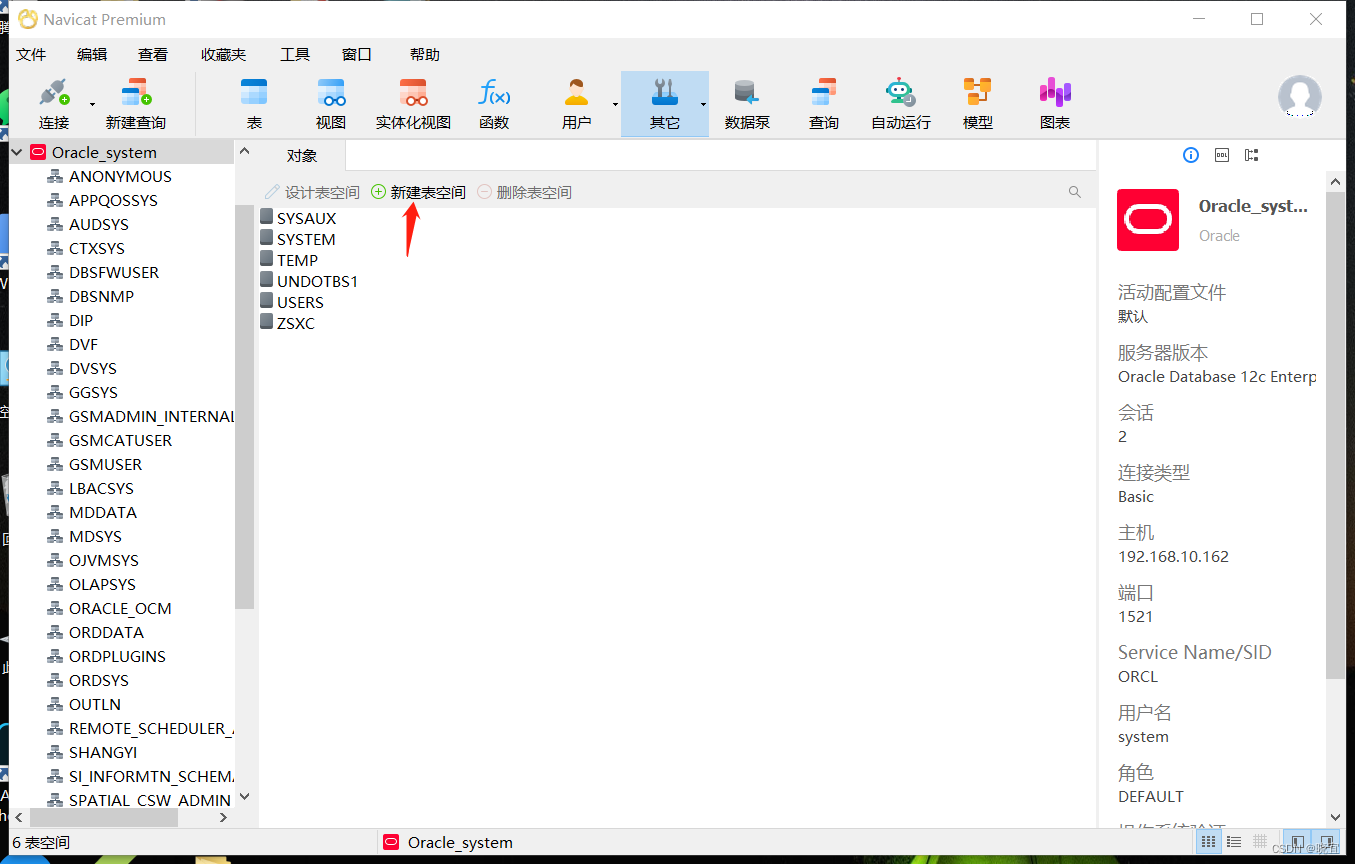Select the TEMP tablespace

click(x=289, y=260)
